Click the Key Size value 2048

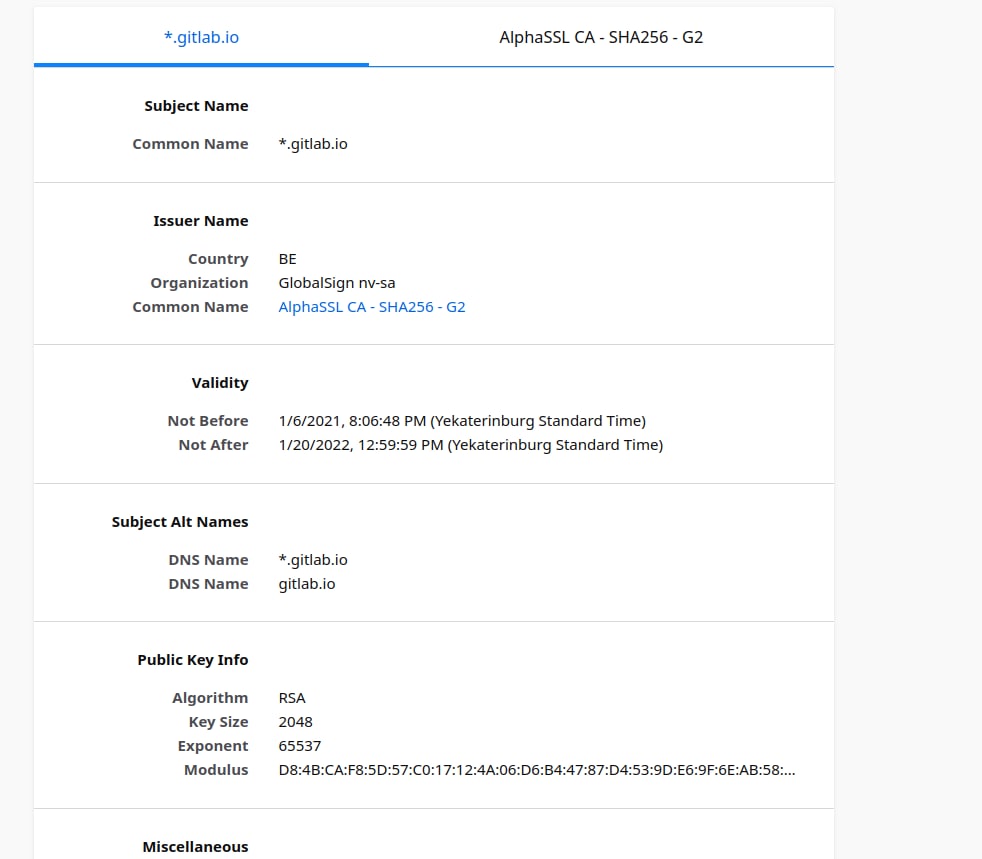296,722
